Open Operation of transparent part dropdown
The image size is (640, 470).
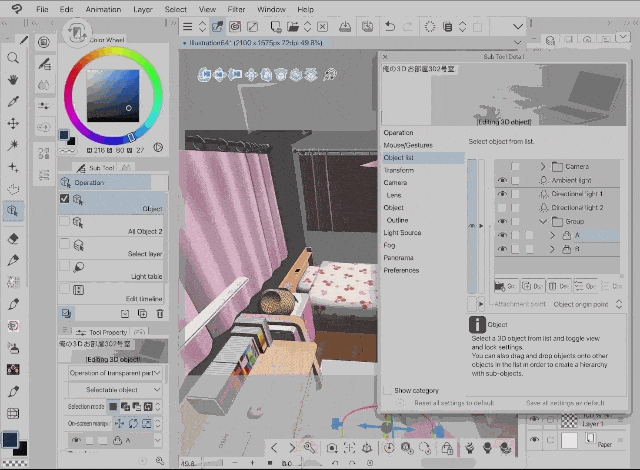click(x=115, y=373)
